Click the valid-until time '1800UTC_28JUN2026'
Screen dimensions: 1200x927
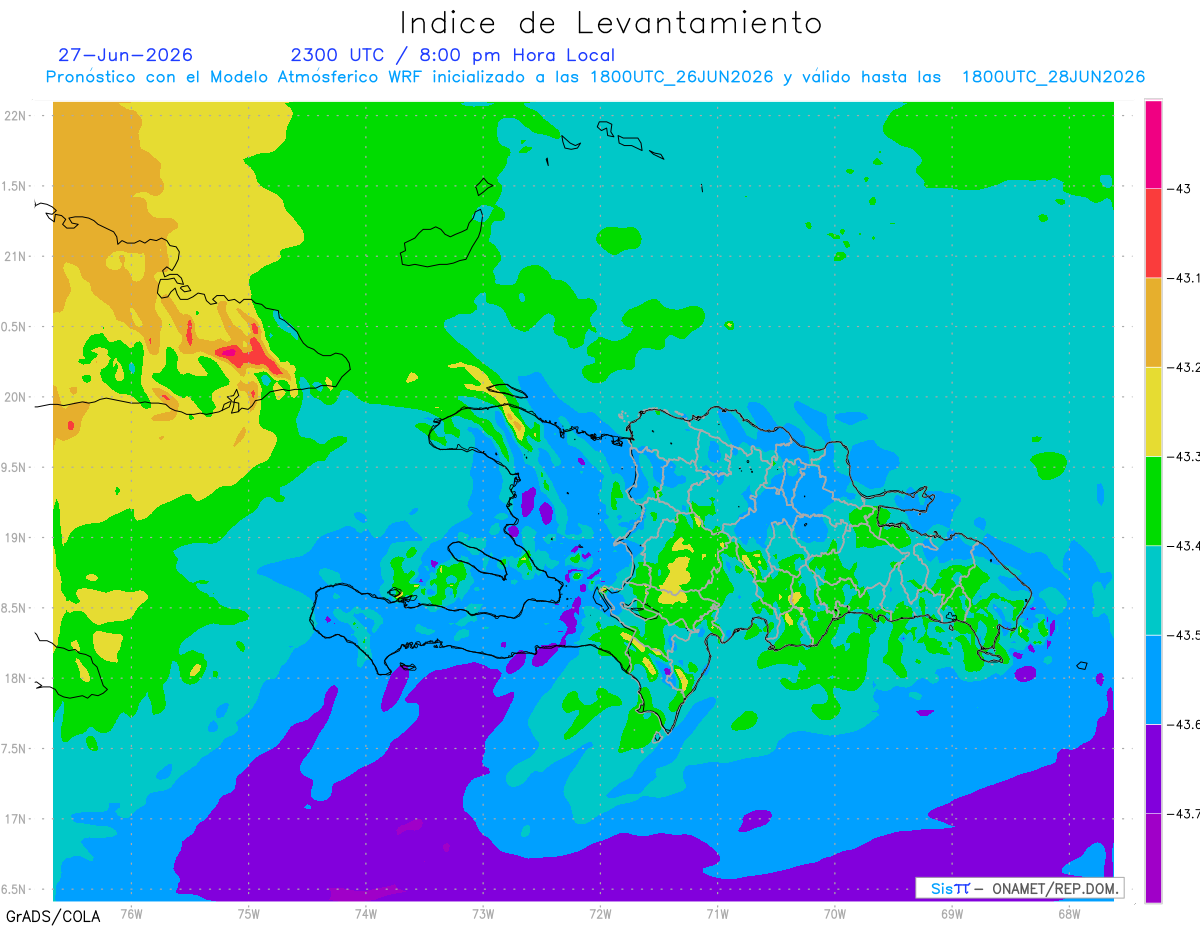1053,77
